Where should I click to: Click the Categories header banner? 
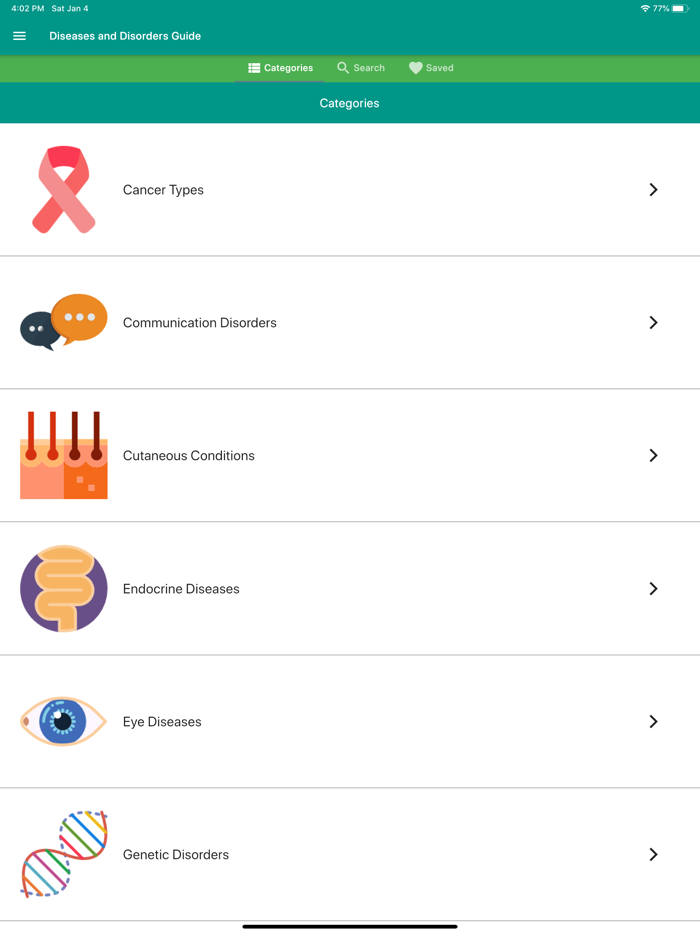[350, 103]
